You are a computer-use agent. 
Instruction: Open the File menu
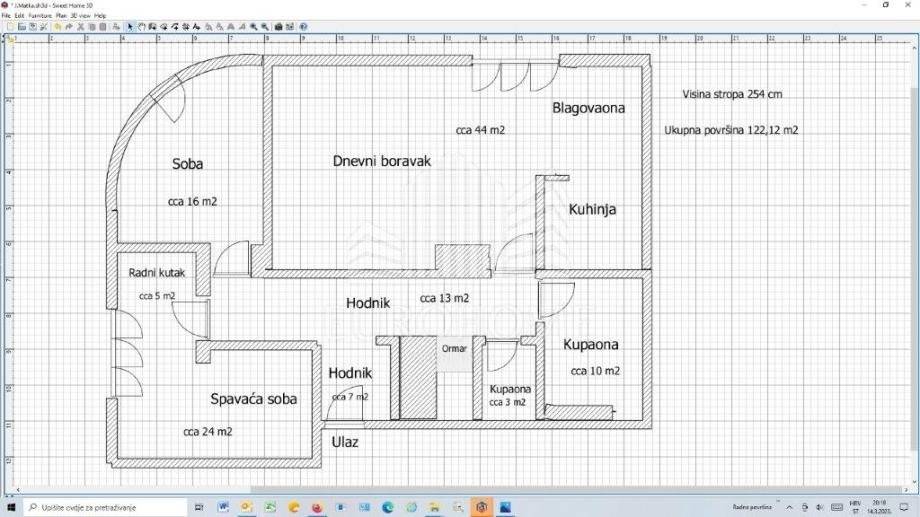pyautogui.click(x=6, y=15)
